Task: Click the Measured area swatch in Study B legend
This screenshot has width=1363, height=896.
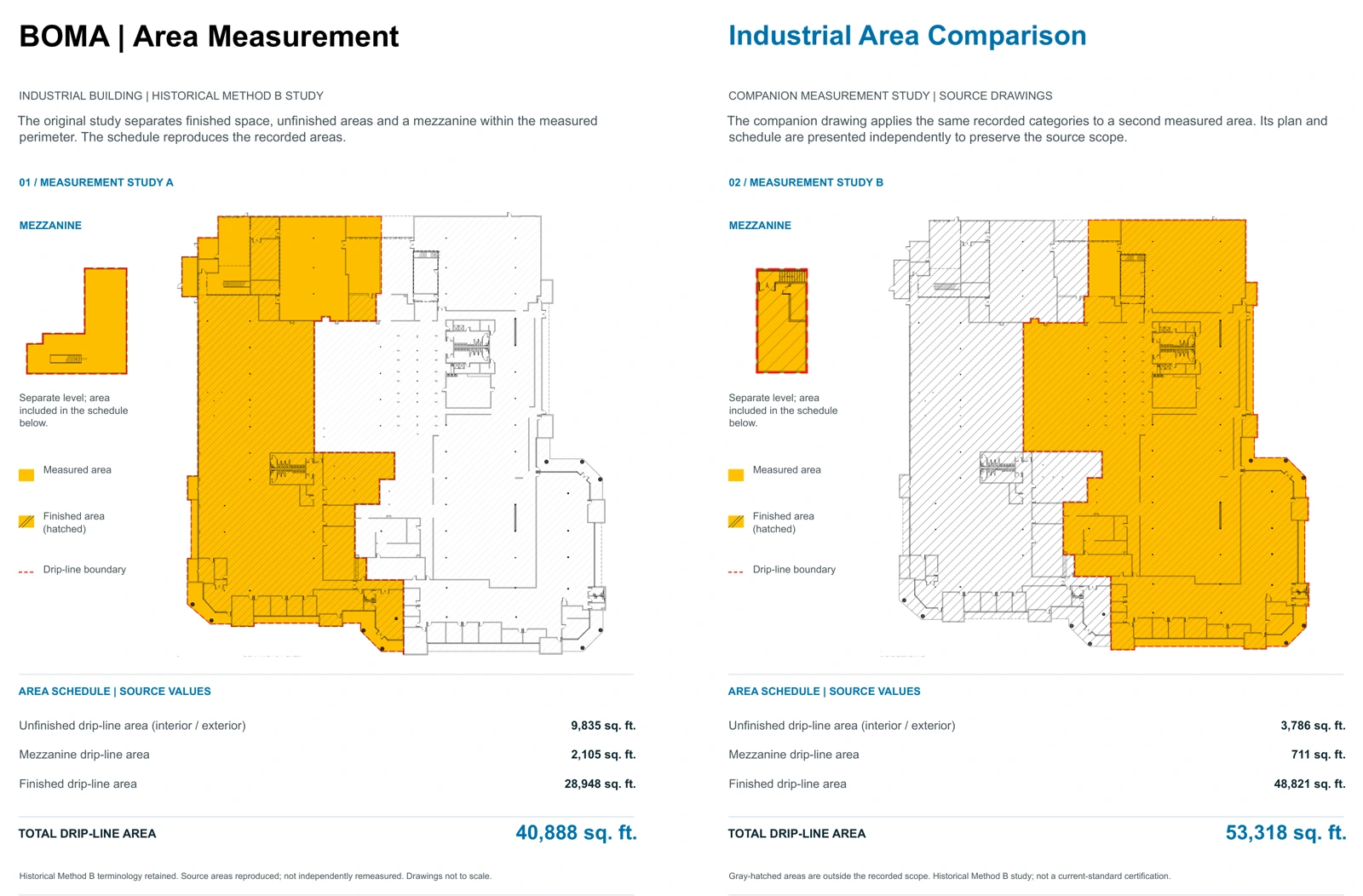Action: tap(736, 475)
